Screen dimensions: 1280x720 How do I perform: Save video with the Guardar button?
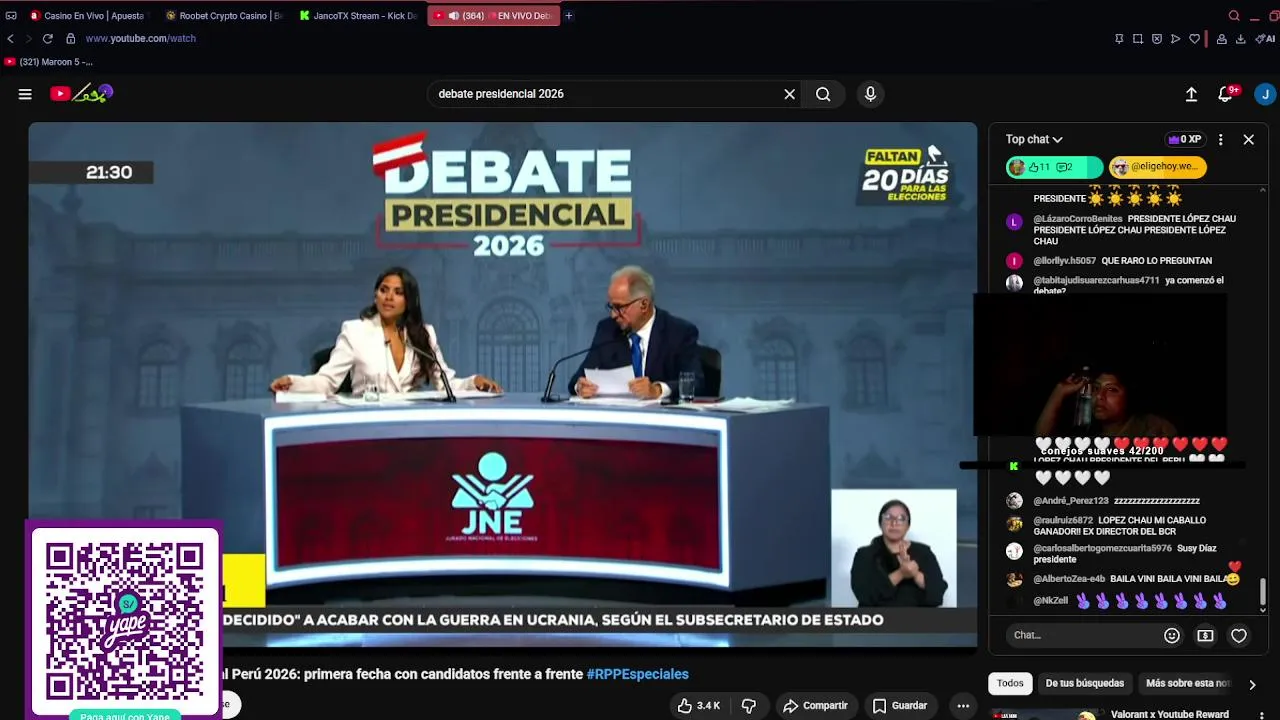[x=900, y=706]
